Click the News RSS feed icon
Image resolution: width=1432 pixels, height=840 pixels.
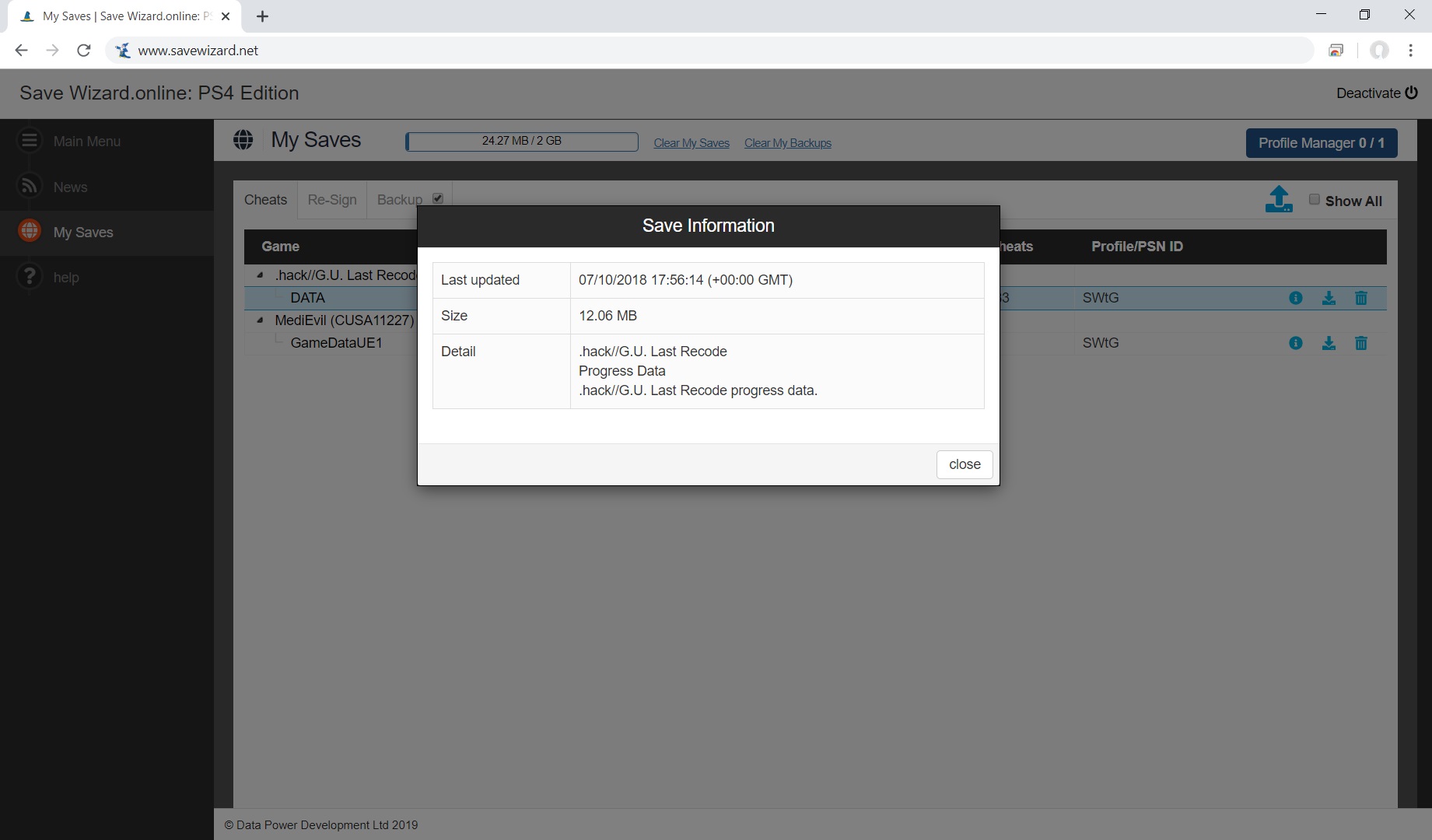pos(30,186)
